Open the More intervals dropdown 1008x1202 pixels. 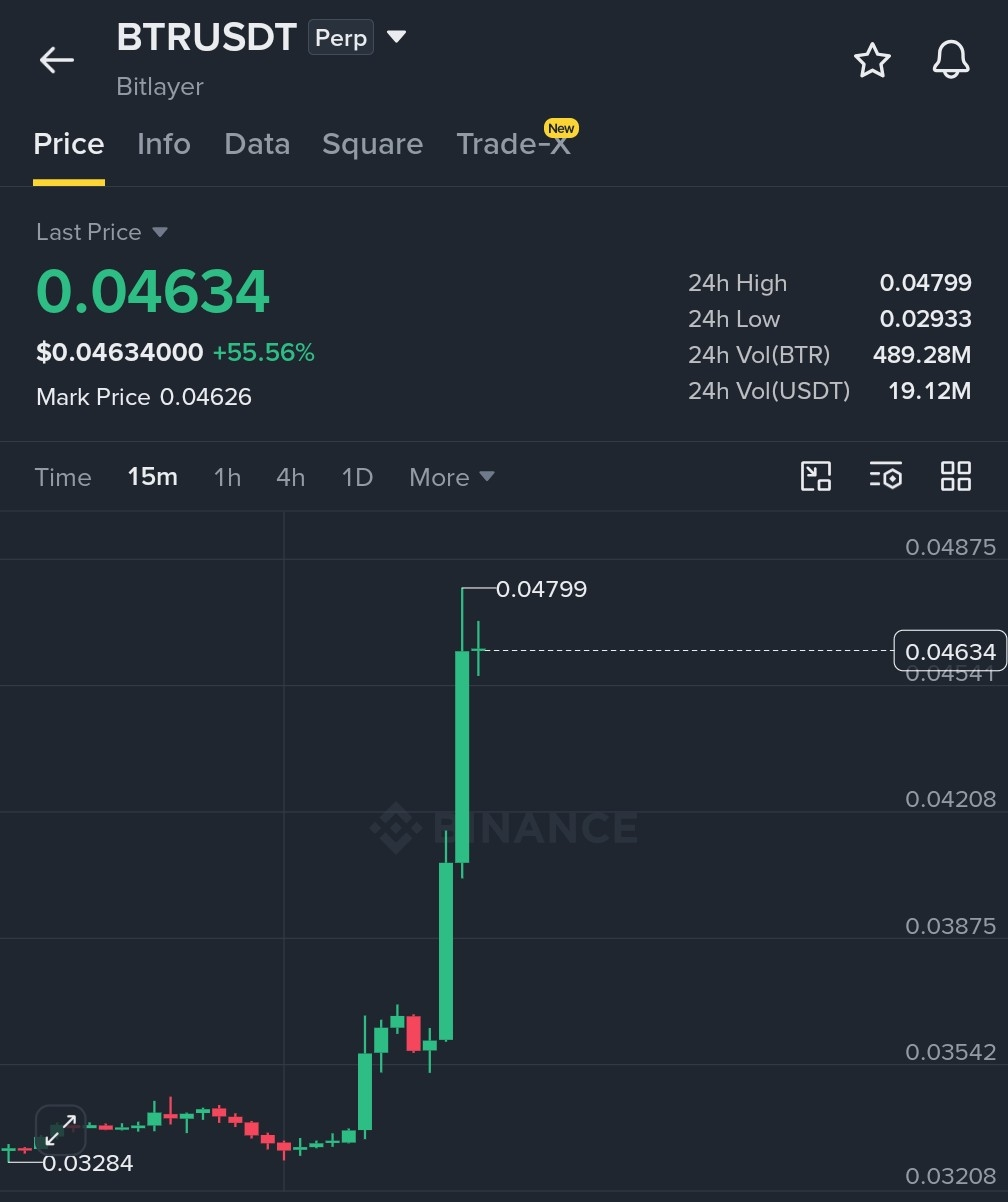[x=452, y=477]
